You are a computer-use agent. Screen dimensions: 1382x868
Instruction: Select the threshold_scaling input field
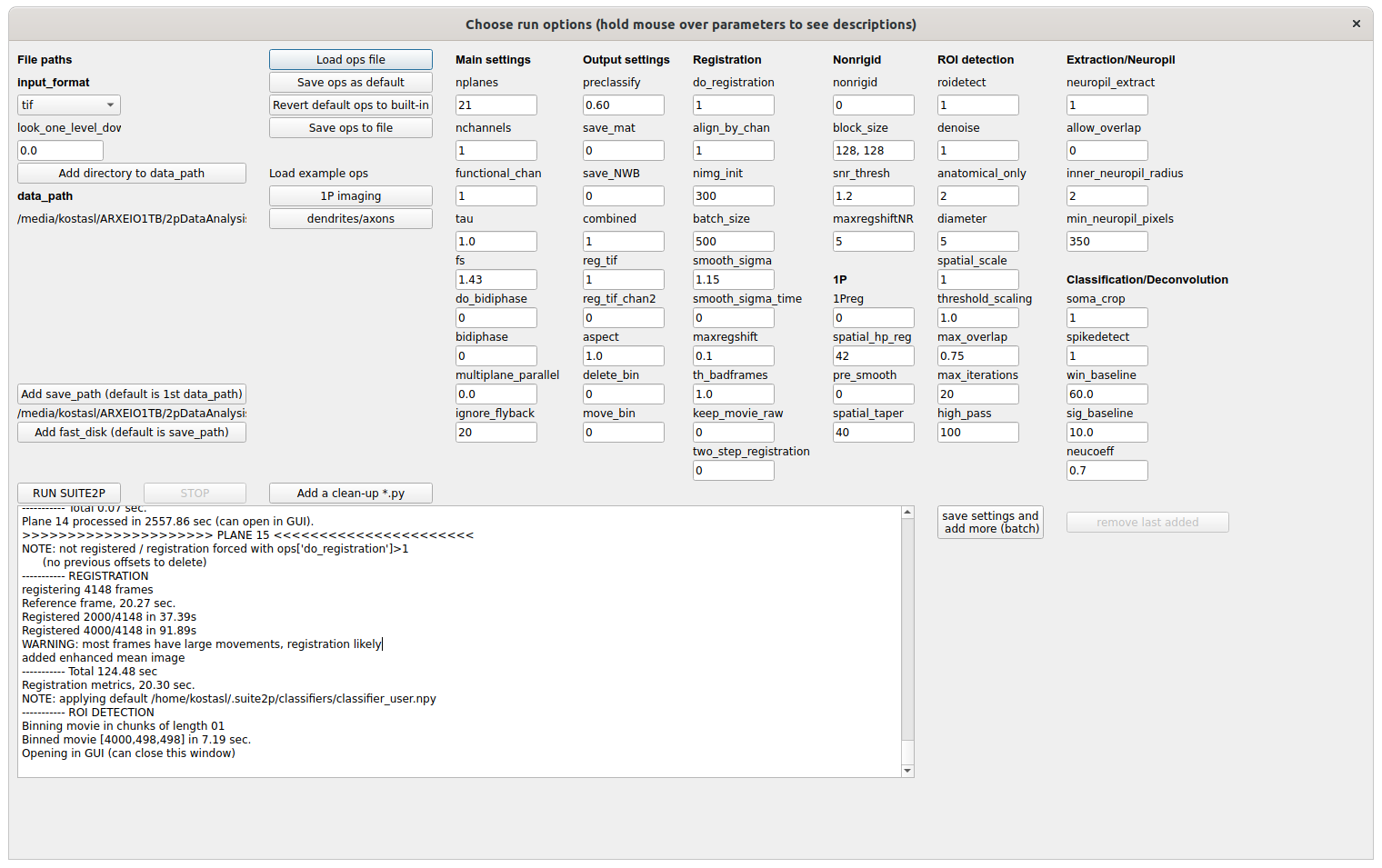click(977, 317)
